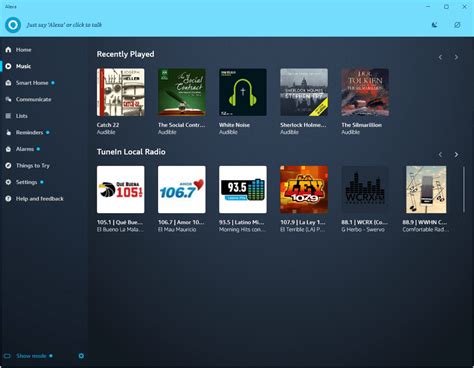474x368 pixels.
Task: Click the '93.5 | Latino Mi...' station title
Action: 242,222
